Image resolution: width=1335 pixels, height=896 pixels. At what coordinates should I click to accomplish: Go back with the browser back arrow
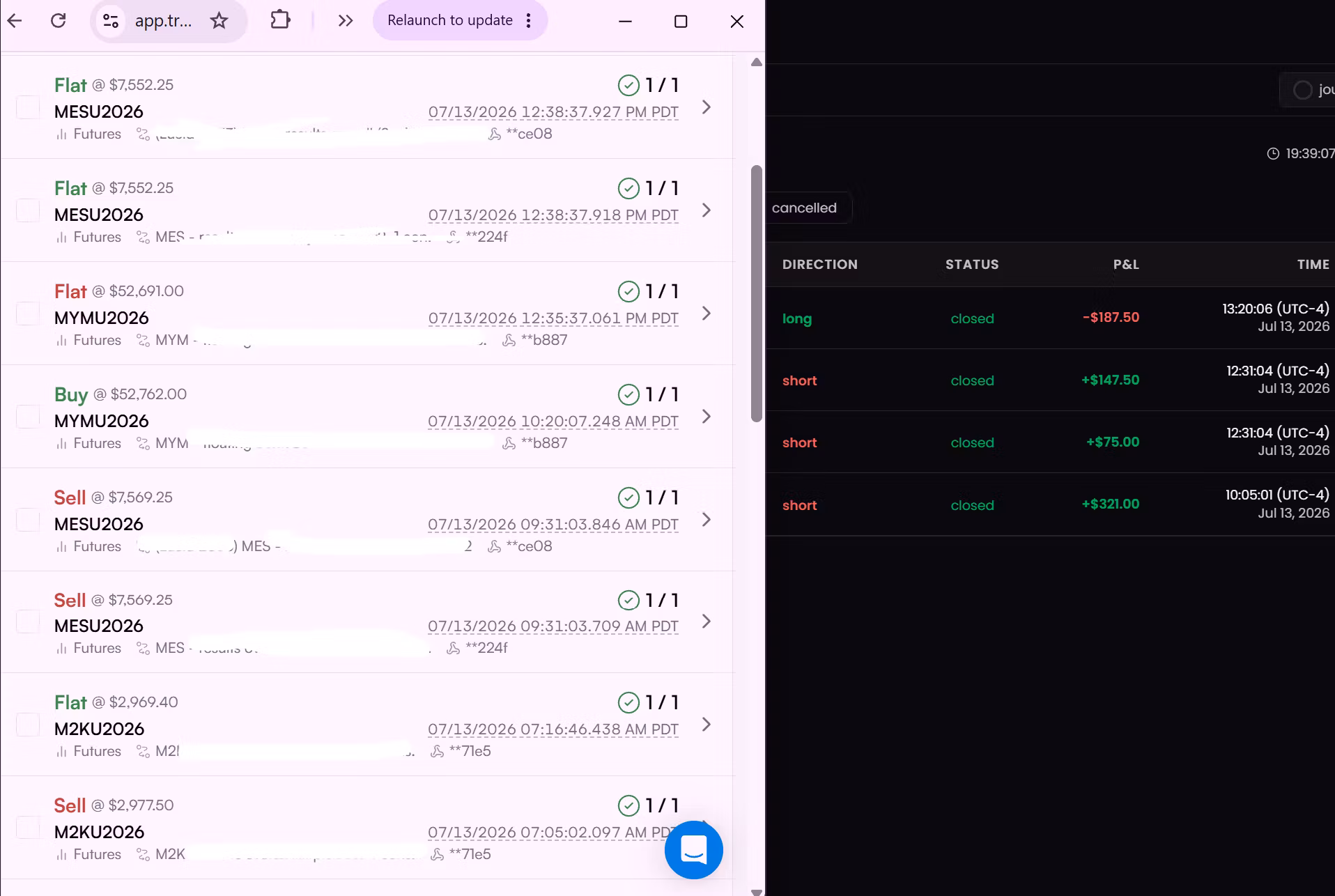pyautogui.click(x=15, y=21)
